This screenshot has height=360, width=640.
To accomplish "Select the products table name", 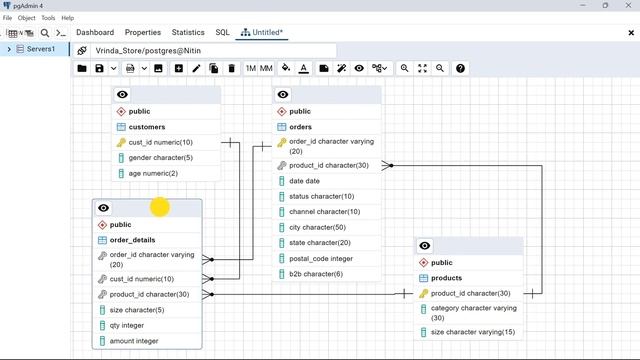I will click(447, 278).
